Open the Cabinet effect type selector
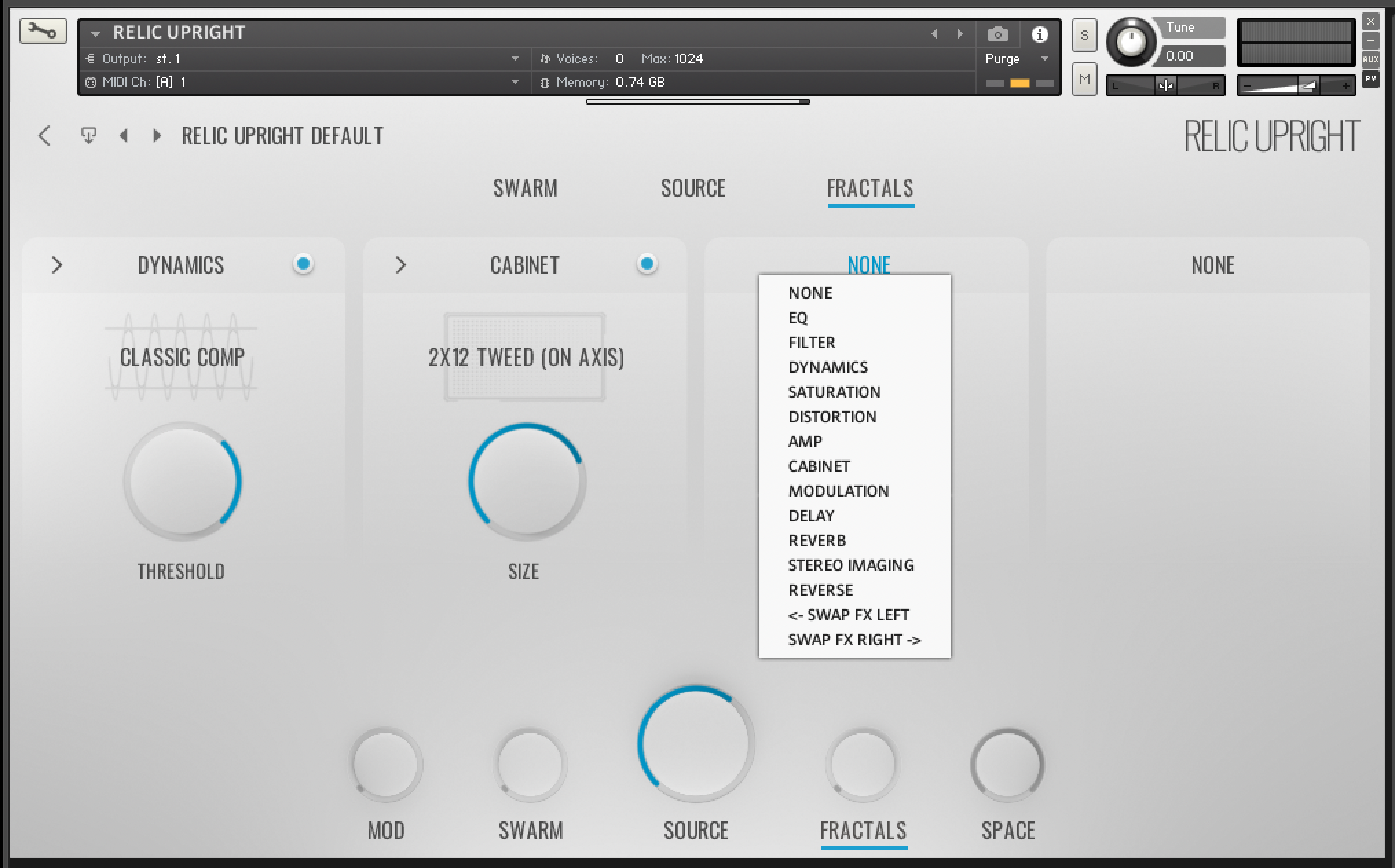This screenshot has width=1395, height=868. point(525,265)
